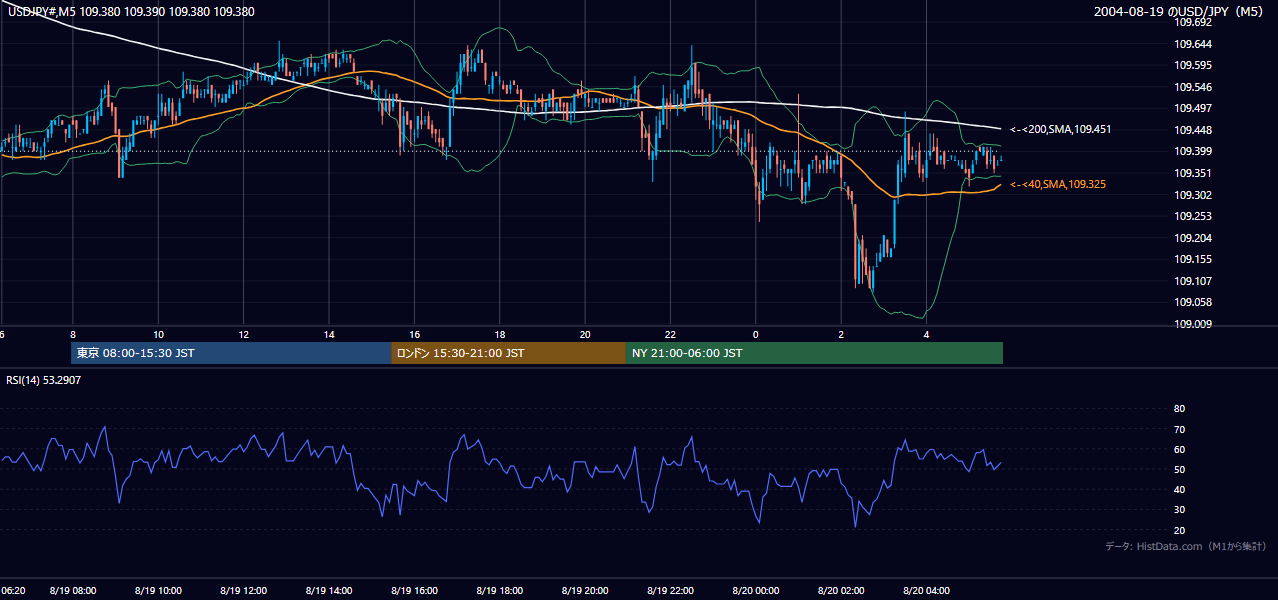Click hour 4 on the price chart time axis
Image resolution: width=1278 pixels, height=600 pixels.
[927, 334]
